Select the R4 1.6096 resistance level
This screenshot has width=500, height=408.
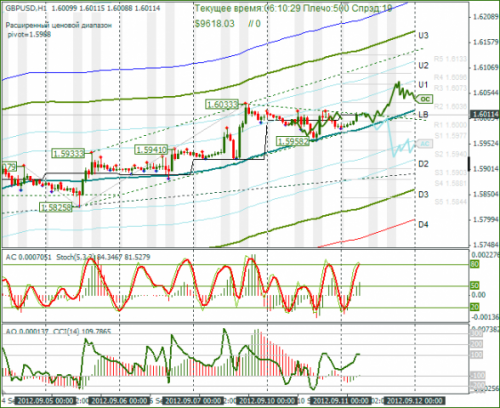[x=450, y=77]
